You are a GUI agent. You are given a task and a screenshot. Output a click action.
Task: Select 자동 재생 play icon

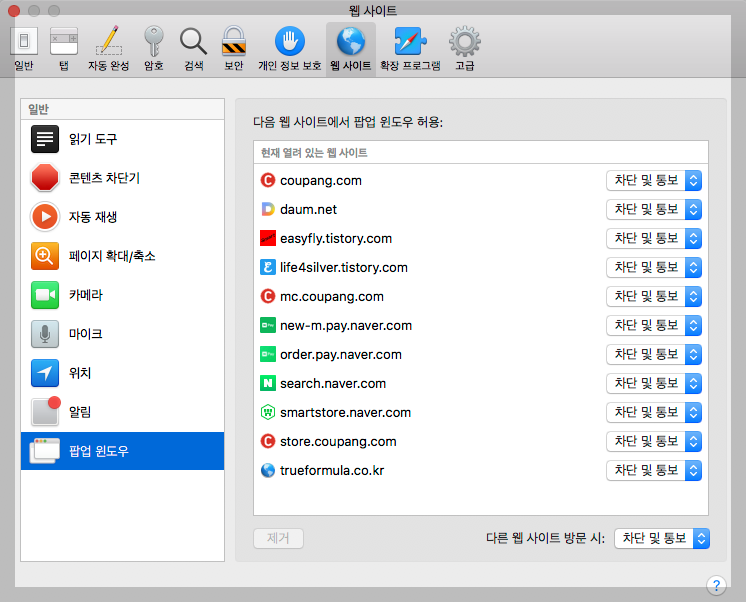click(x=45, y=217)
